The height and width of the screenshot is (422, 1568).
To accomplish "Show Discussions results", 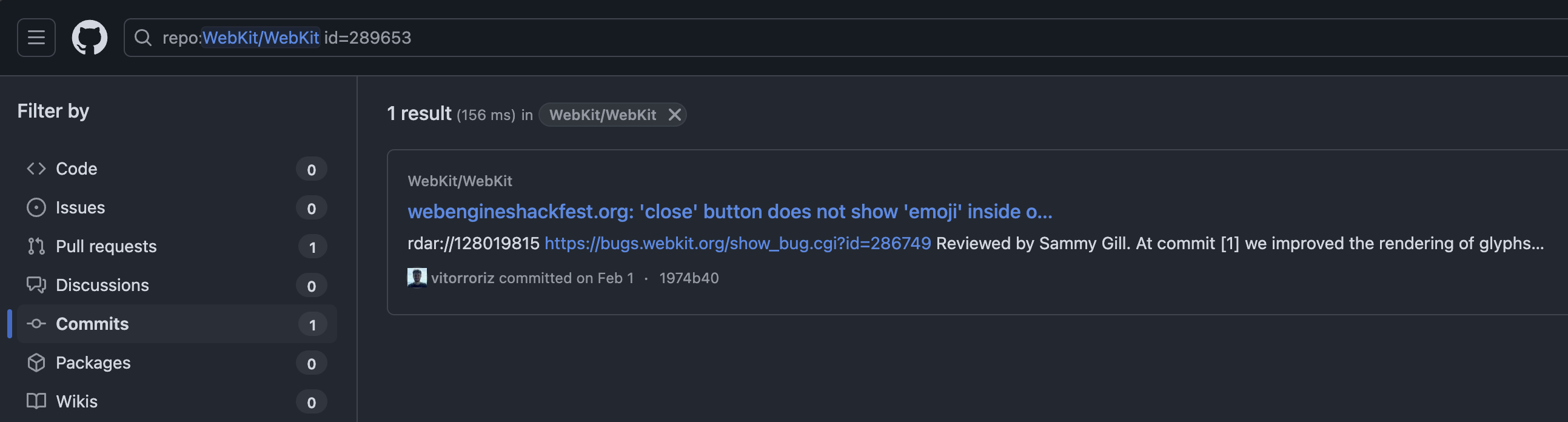I will 176,285.
